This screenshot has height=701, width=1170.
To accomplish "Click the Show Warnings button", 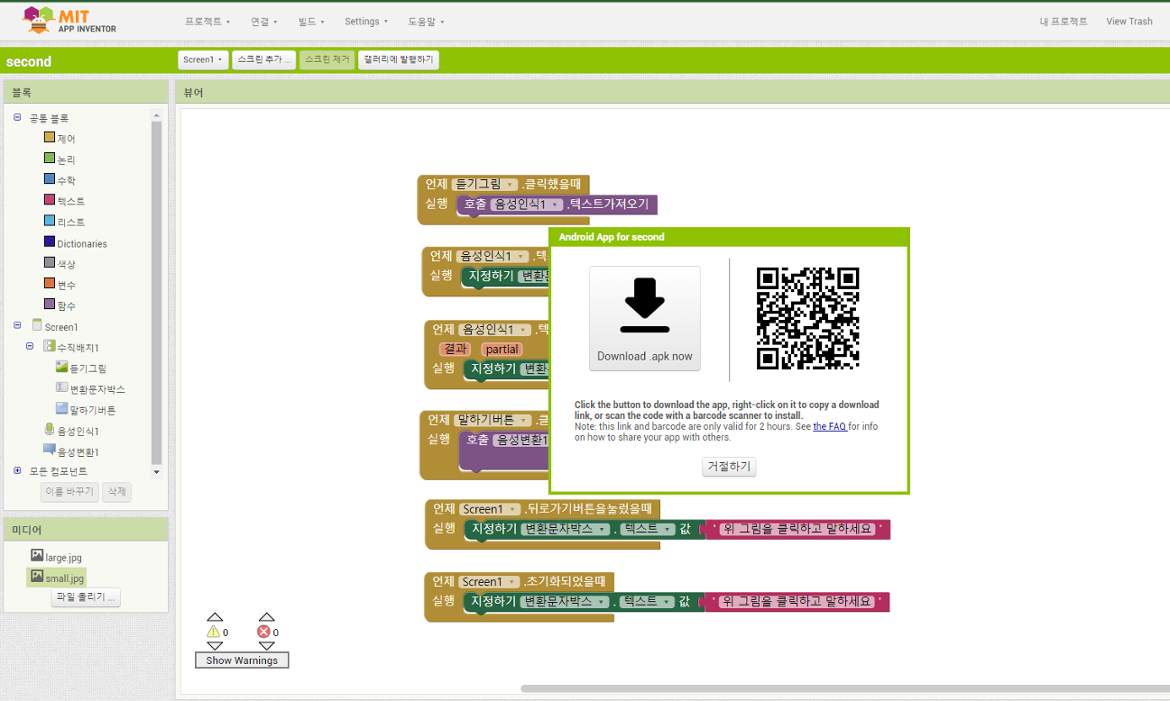I will click(241, 660).
